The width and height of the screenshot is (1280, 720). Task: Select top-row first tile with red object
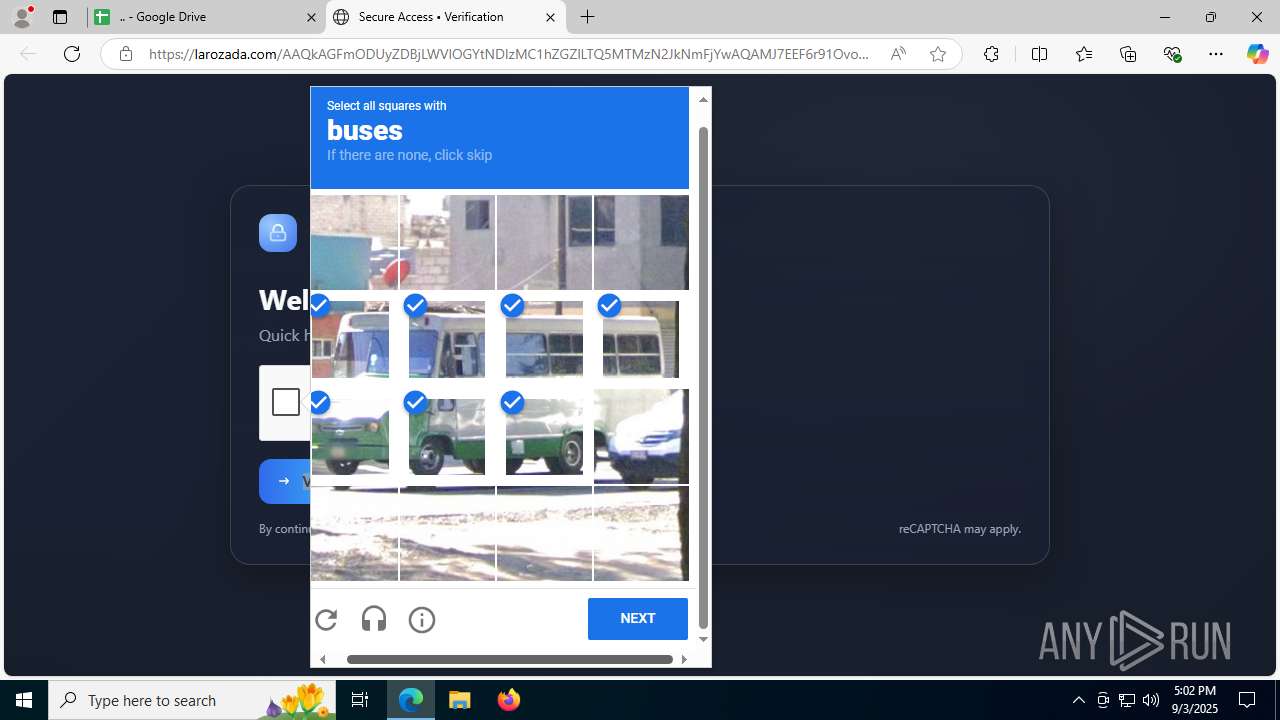pos(354,242)
